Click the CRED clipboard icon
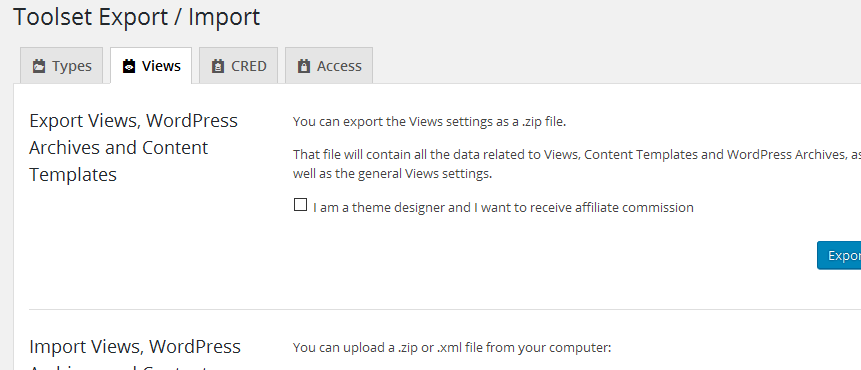Viewport: 861px width, 370px height. (x=218, y=66)
